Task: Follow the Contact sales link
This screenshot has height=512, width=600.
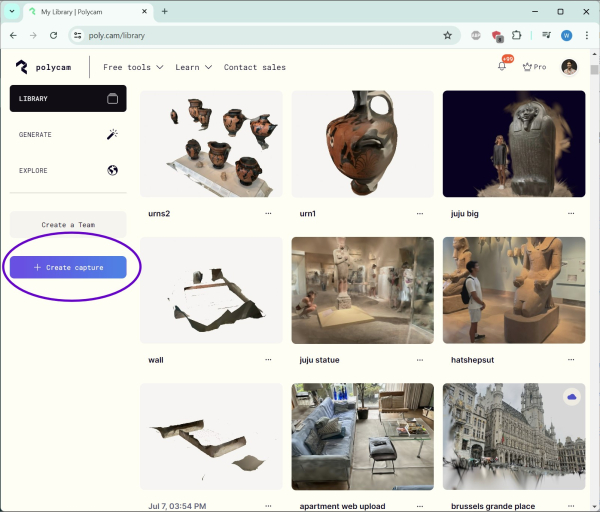Action: 254,67
